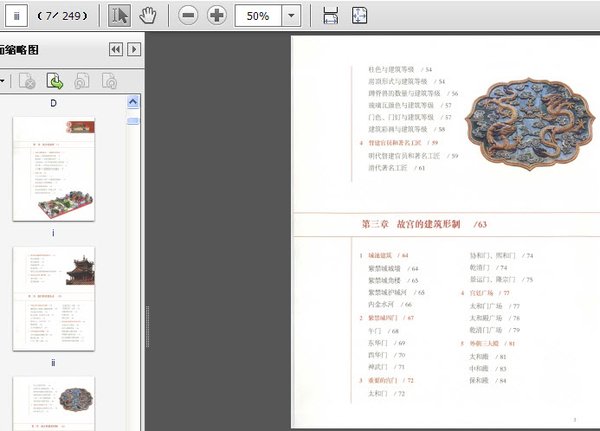Click the fit full page icon

pos(359,16)
